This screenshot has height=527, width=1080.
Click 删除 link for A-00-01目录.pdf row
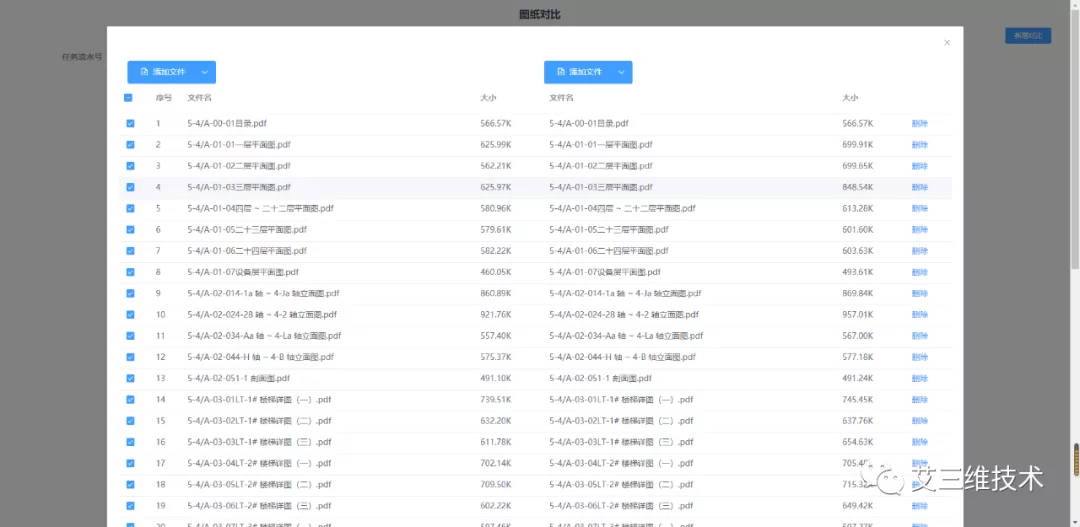click(920, 124)
